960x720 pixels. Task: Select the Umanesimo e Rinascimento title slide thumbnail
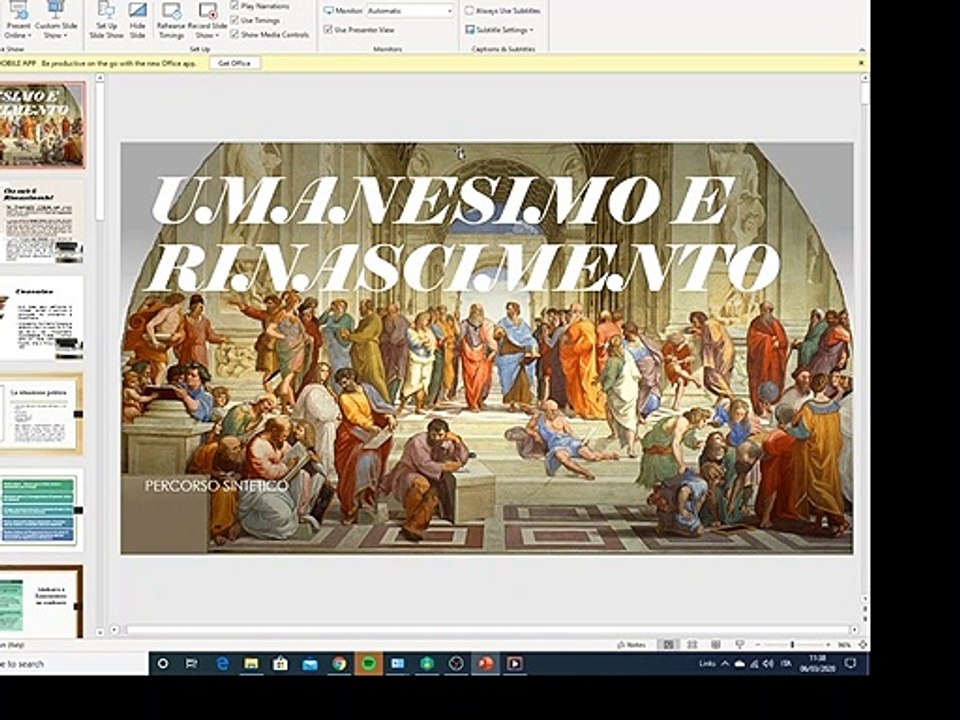[x=42, y=125]
